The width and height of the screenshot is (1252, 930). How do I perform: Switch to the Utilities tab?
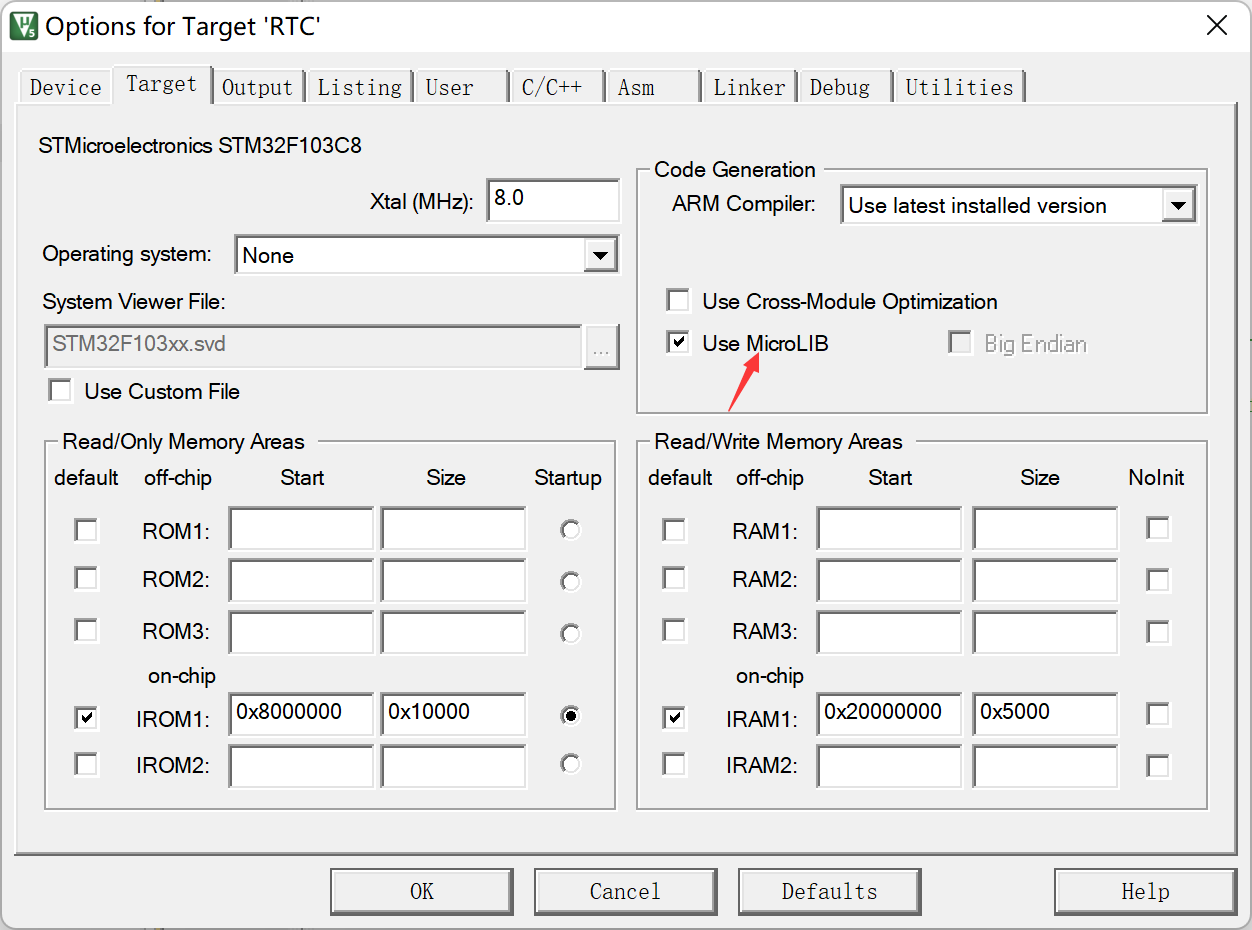[959, 87]
